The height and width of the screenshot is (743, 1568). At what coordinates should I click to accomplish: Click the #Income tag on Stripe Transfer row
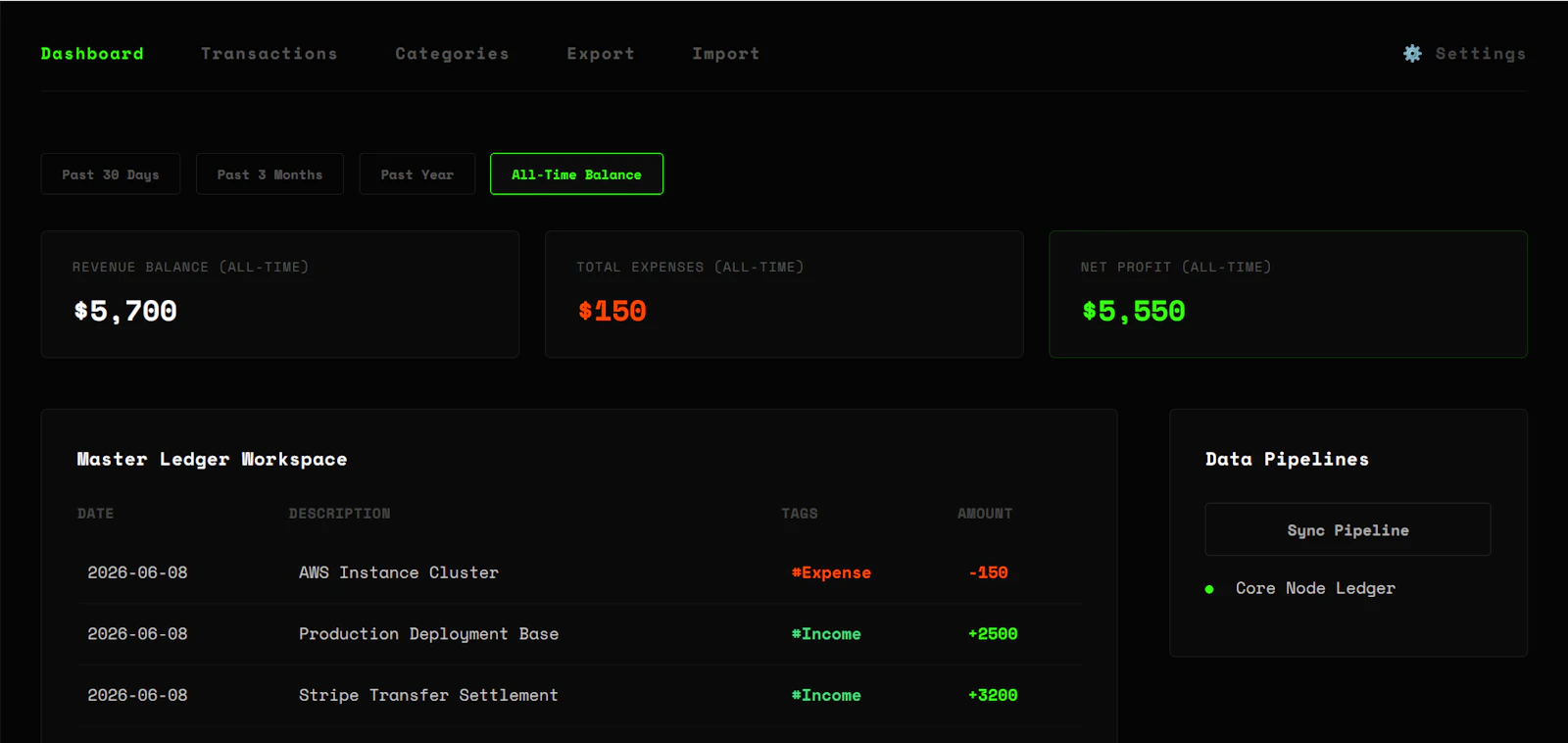click(826, 695)
